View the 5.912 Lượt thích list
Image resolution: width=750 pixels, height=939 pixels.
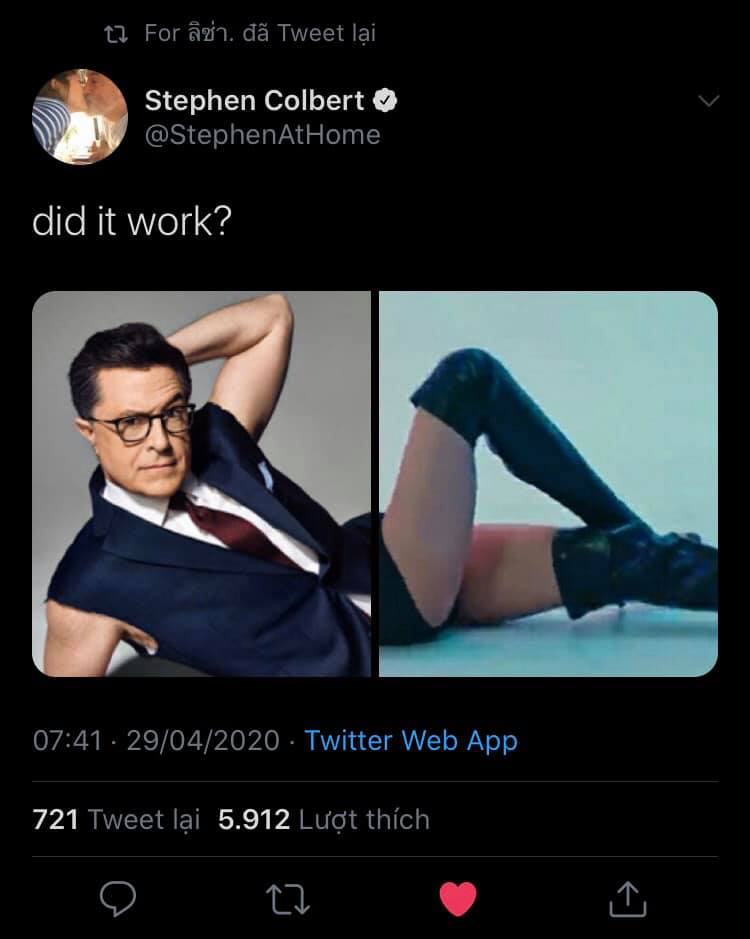(x=323, y=820)
